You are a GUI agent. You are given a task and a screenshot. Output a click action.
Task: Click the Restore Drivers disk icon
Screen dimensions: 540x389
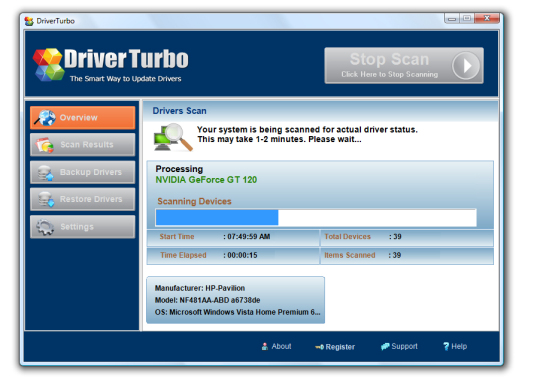46,199
